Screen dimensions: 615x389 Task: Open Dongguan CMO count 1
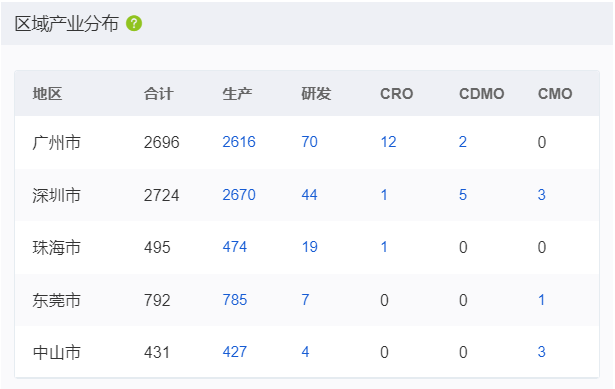click(x=541, y=300)
